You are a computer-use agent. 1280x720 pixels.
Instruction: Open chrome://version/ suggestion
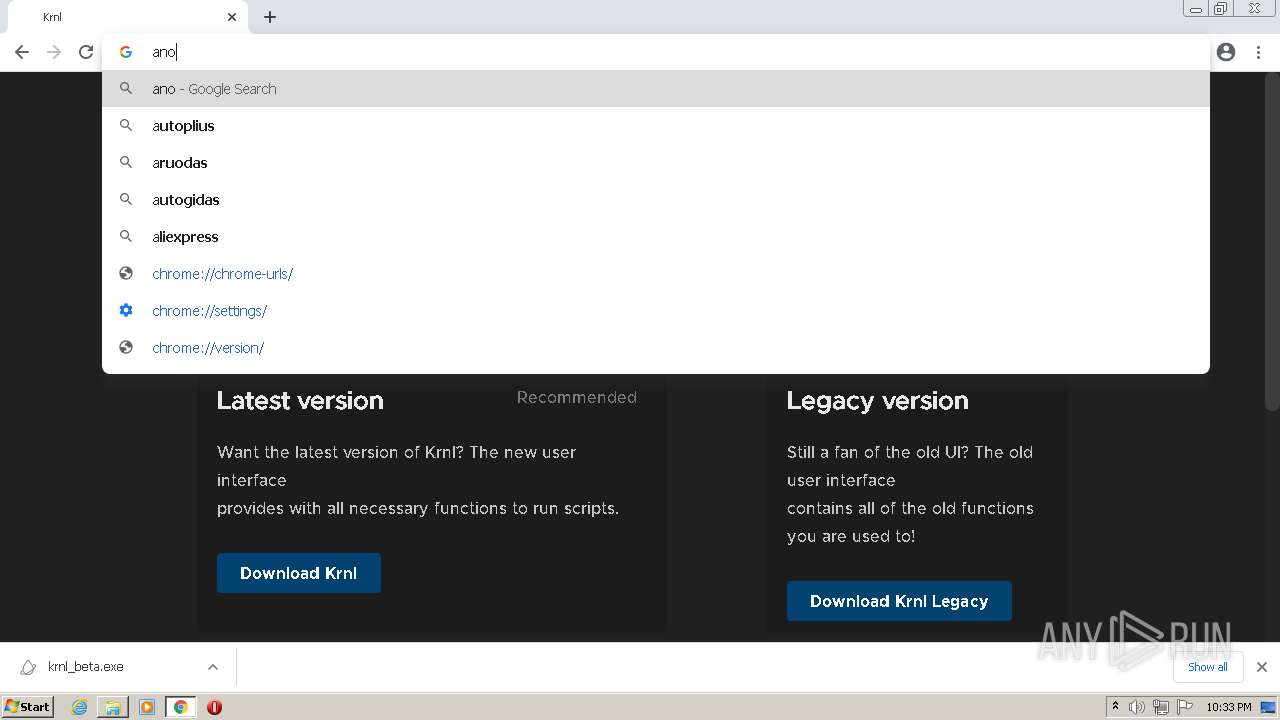point(656,347)
